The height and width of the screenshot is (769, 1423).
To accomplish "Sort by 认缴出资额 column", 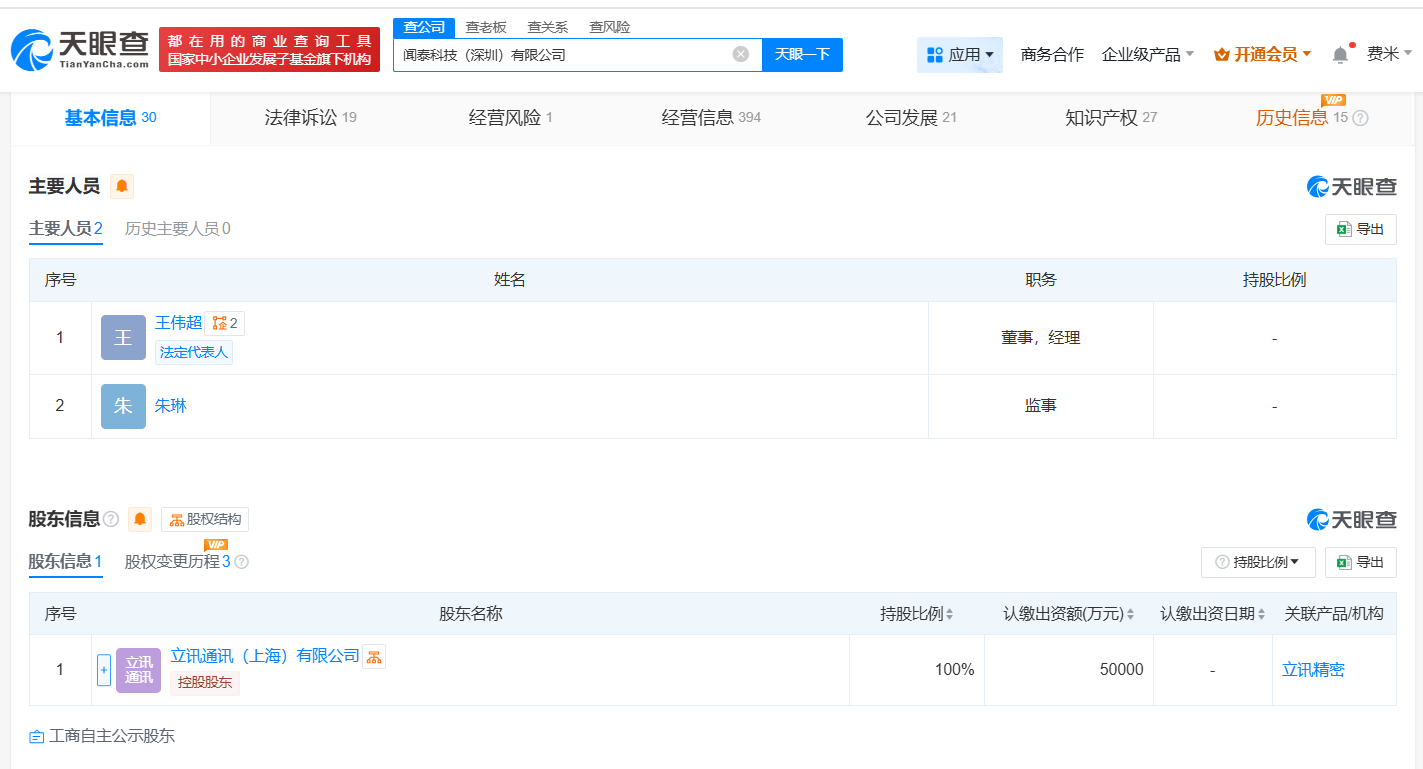I will pos(1068,614).
